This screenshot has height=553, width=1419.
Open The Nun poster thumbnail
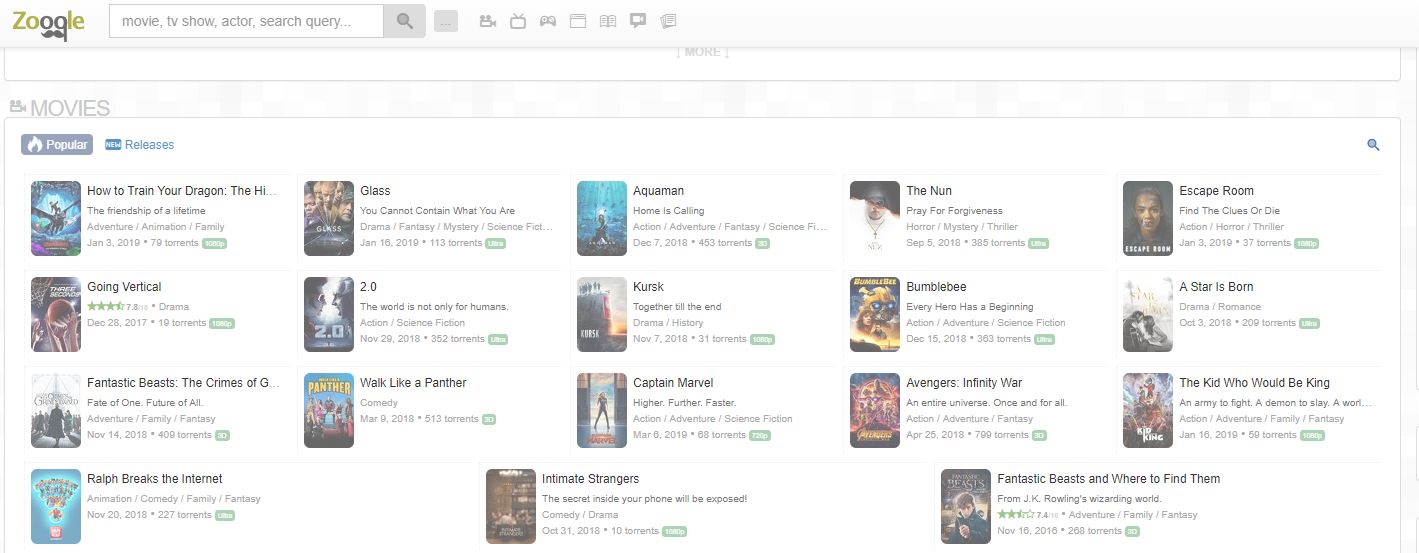(875, 219)
